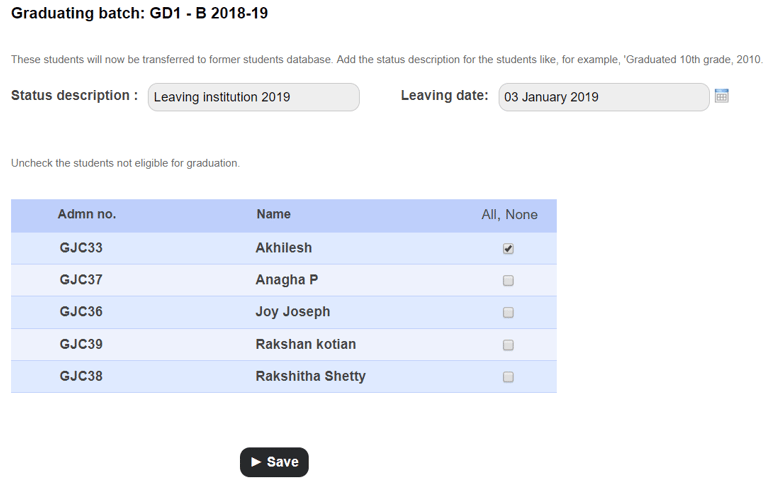768x485 pixels.
Task: Enable the Joy Joseph graduation checkbox
Action: click(508, 313)
